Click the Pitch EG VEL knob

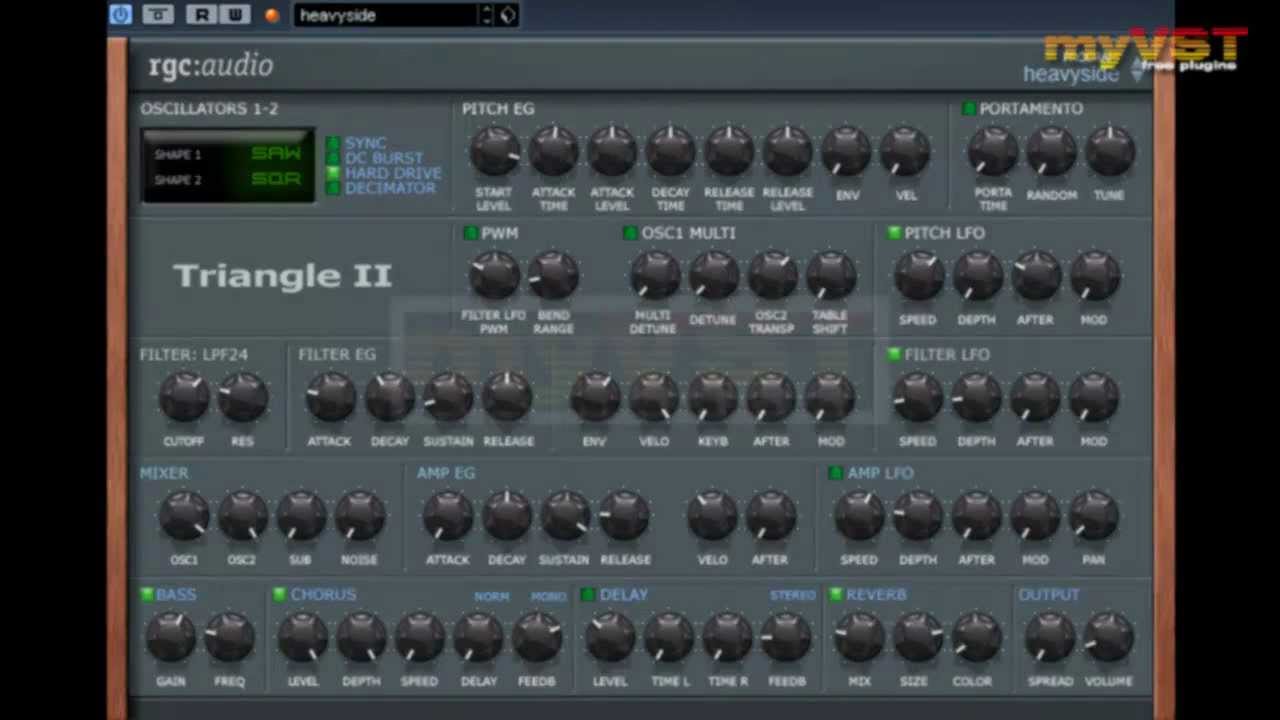coord(905,151)
